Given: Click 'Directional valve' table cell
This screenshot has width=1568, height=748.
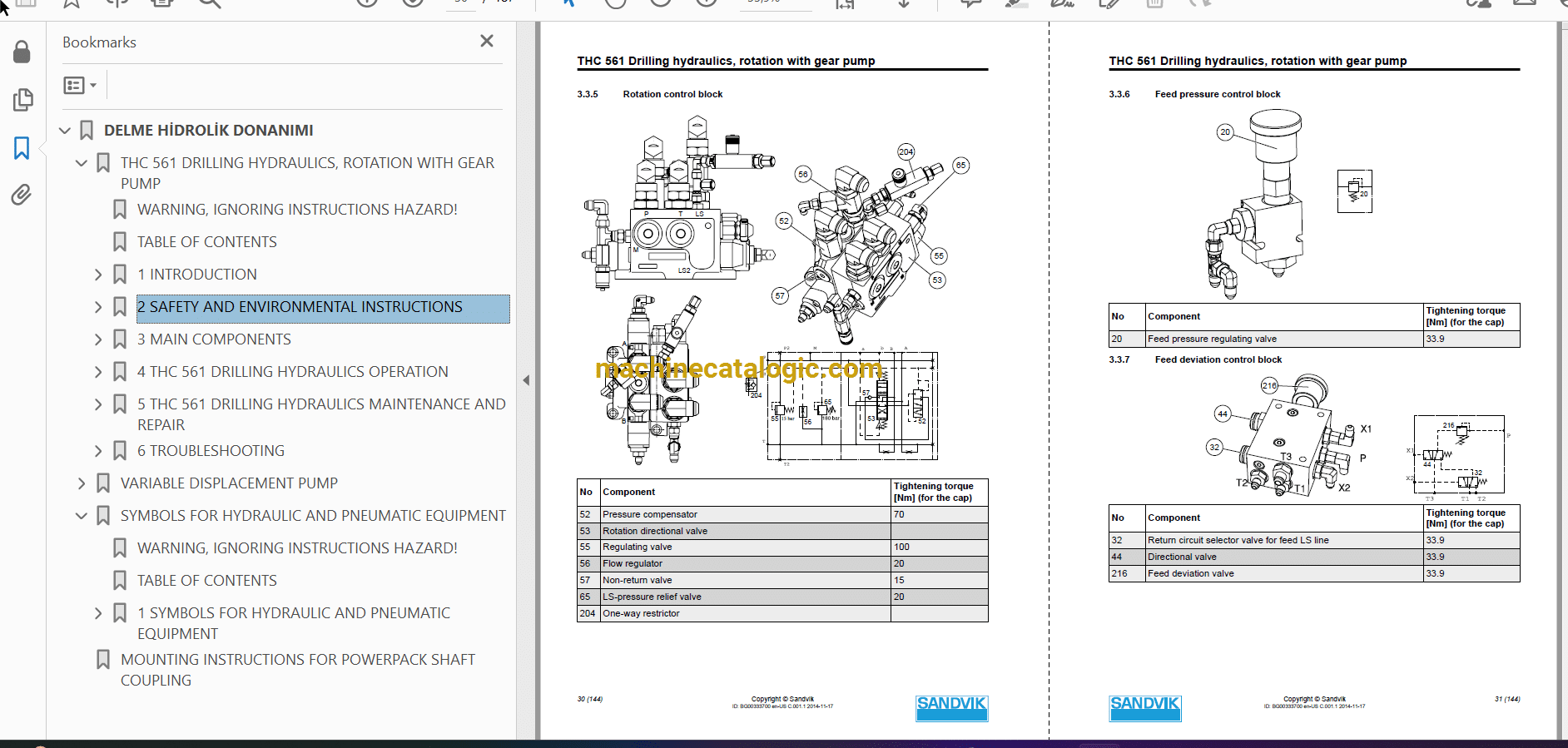Looking at the screenshot, I should pyautogui.click(x=1284, y=557).
